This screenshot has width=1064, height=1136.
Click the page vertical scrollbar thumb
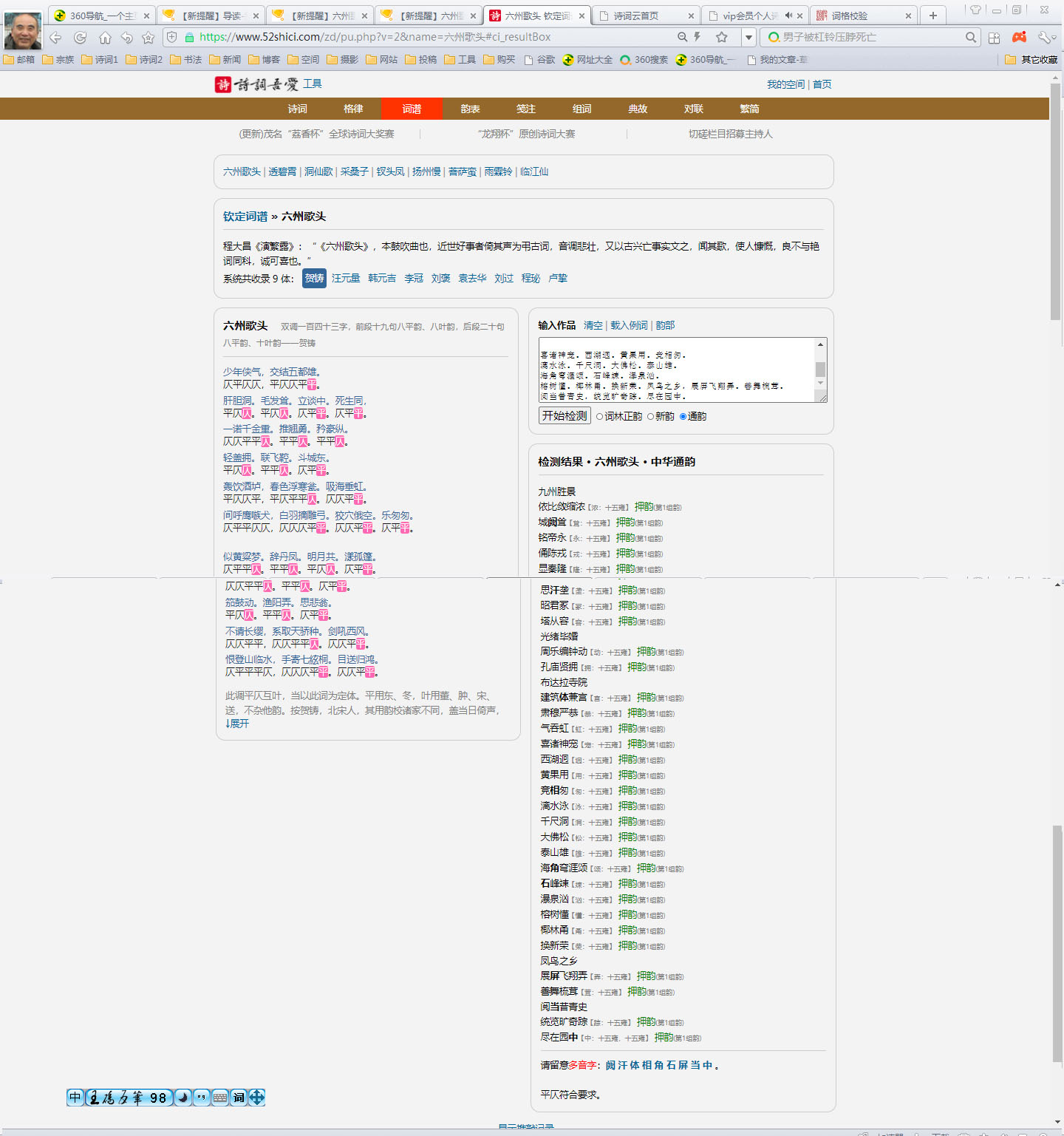click(x=1055, y=202)
